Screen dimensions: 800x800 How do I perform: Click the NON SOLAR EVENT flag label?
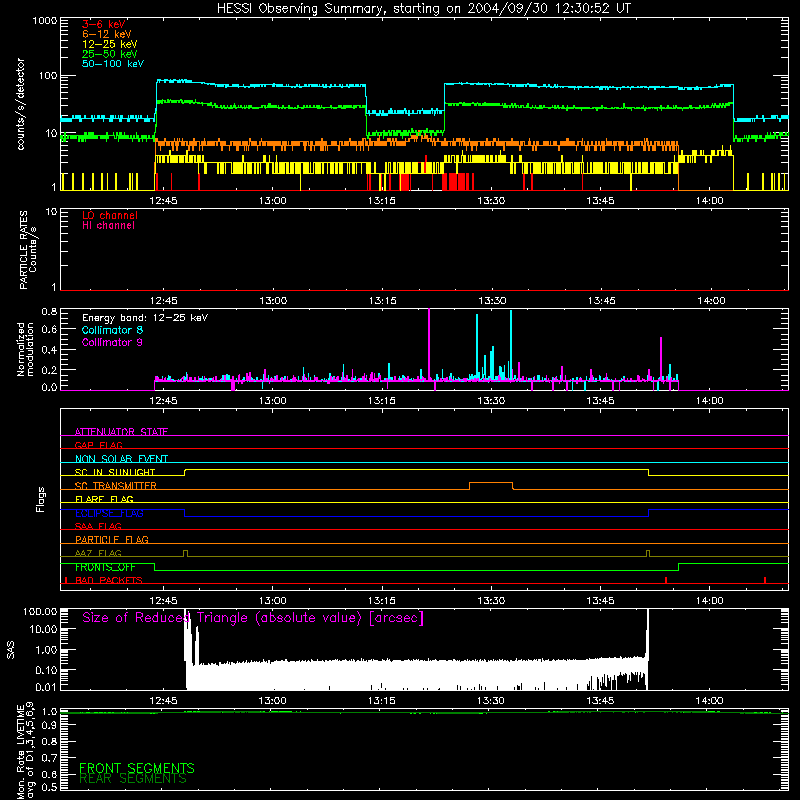(x=121, y=459)
